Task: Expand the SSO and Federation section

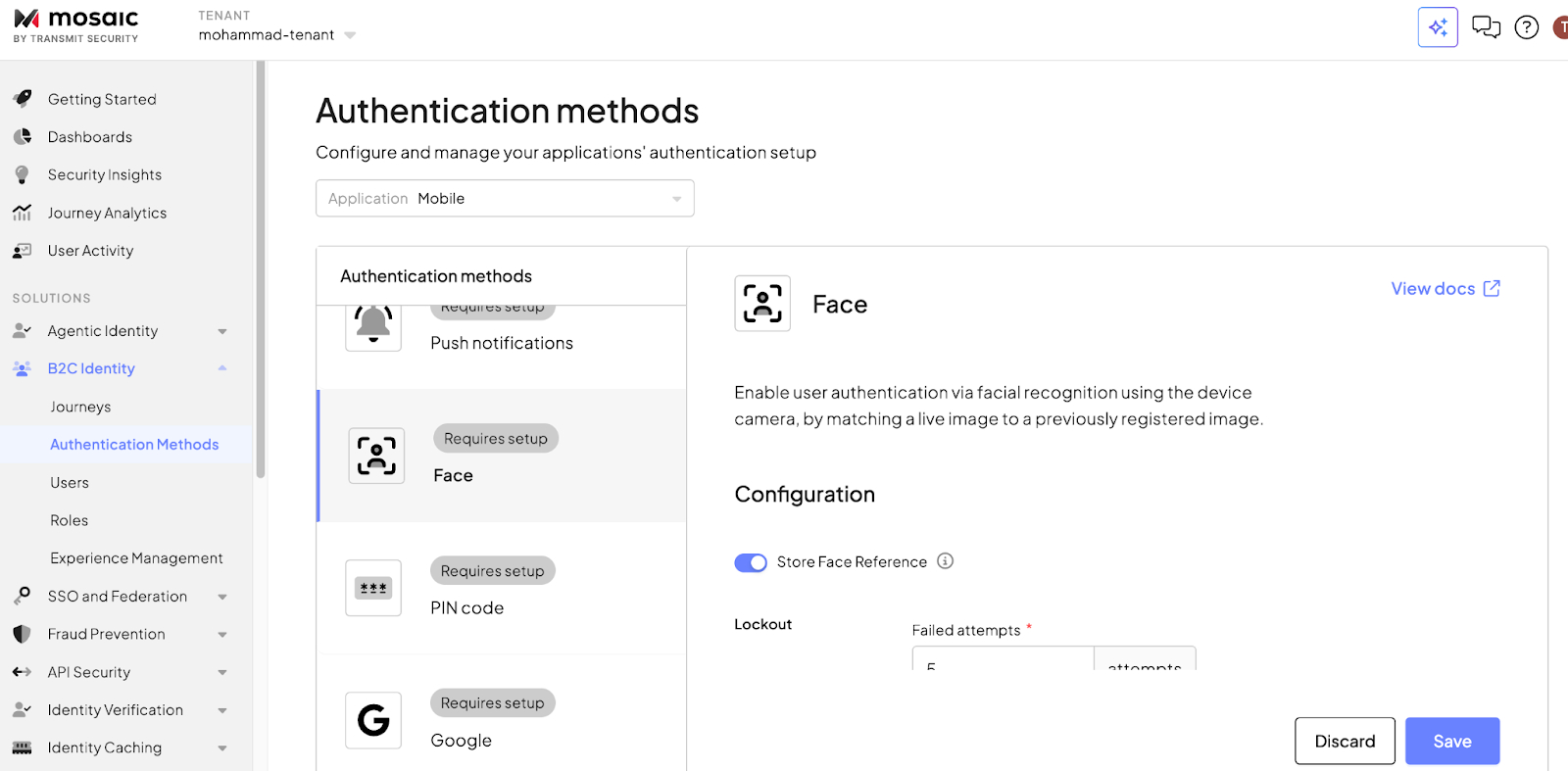Action: coord(222,597)
